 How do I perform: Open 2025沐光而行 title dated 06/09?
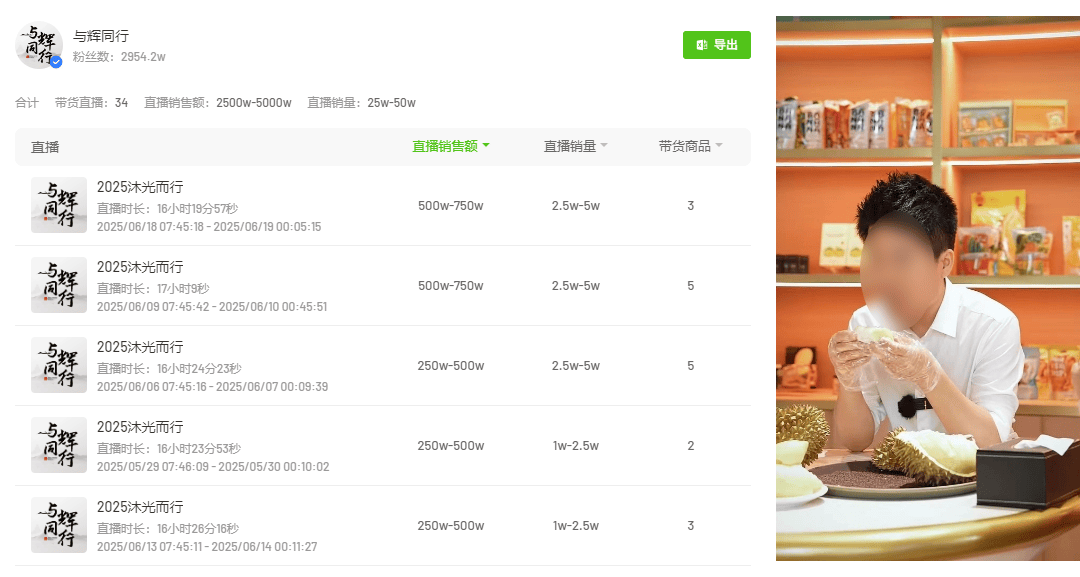pyautogui.click(x=140, y=267)
